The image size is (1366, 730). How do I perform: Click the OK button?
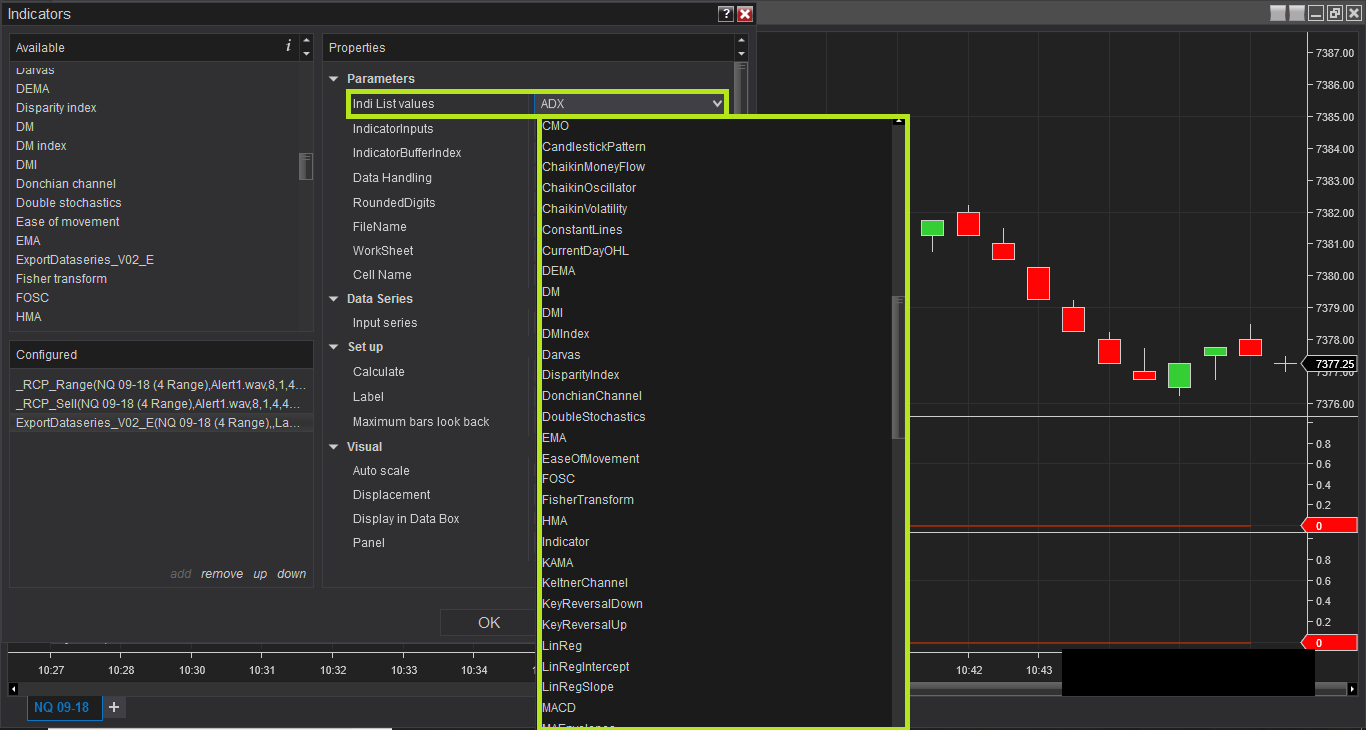pos(489,623)
